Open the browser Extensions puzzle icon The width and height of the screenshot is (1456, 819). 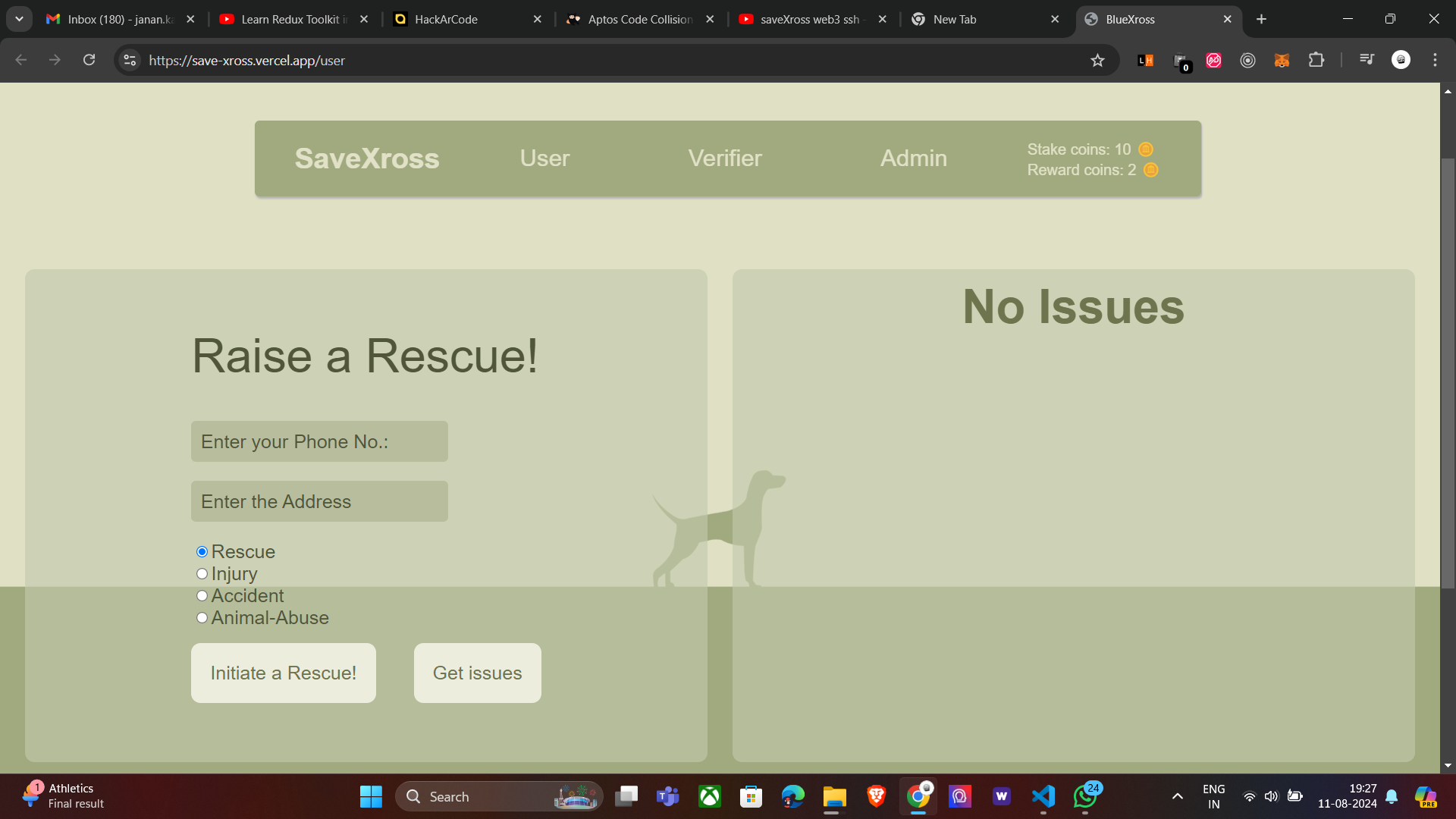1316,60
